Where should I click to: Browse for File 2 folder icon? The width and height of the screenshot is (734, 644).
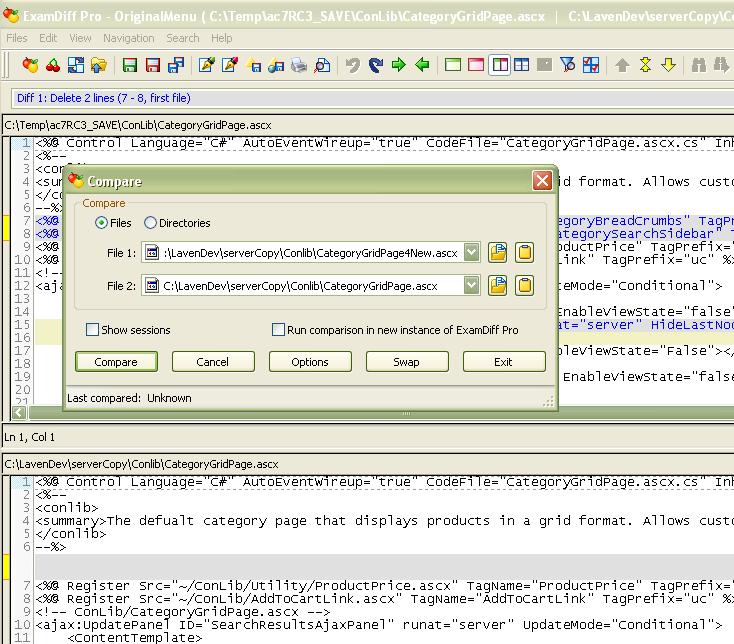coord(498,285)
